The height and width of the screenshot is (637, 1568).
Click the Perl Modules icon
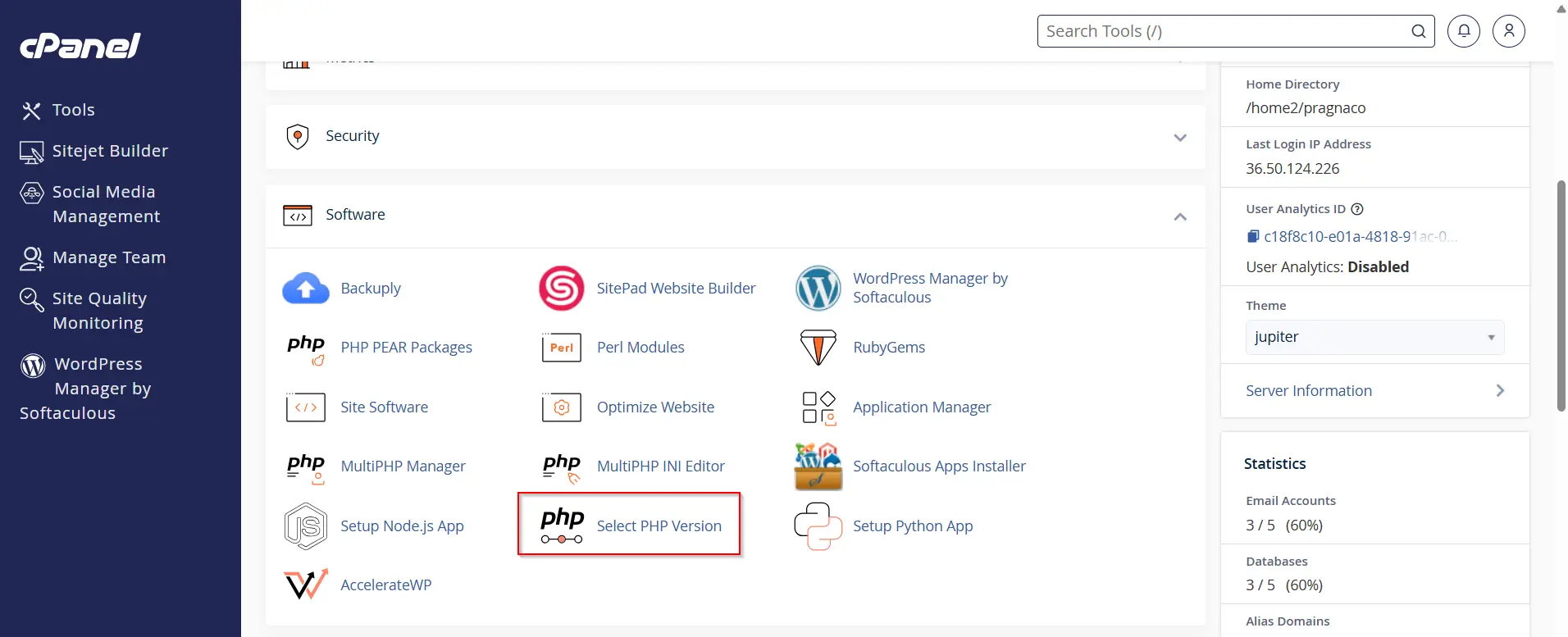coord(562,348)
